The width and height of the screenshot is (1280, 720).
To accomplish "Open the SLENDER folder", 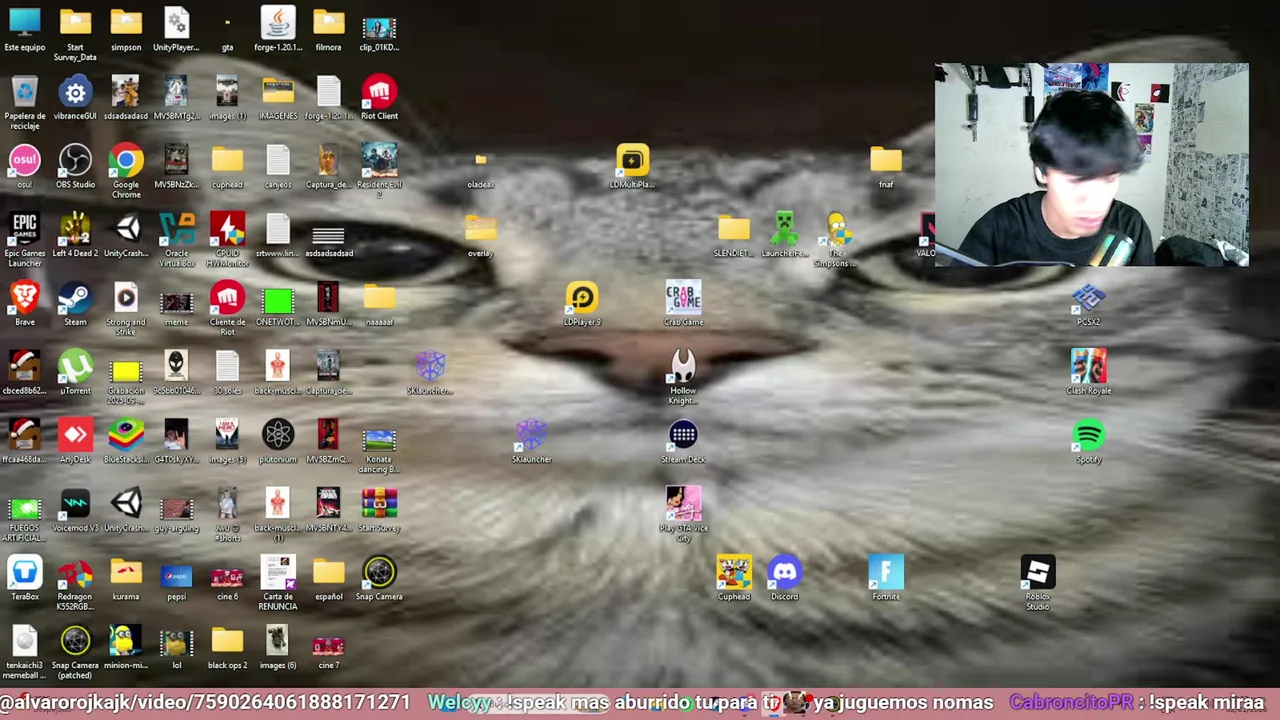I will [x=734, y=235].
